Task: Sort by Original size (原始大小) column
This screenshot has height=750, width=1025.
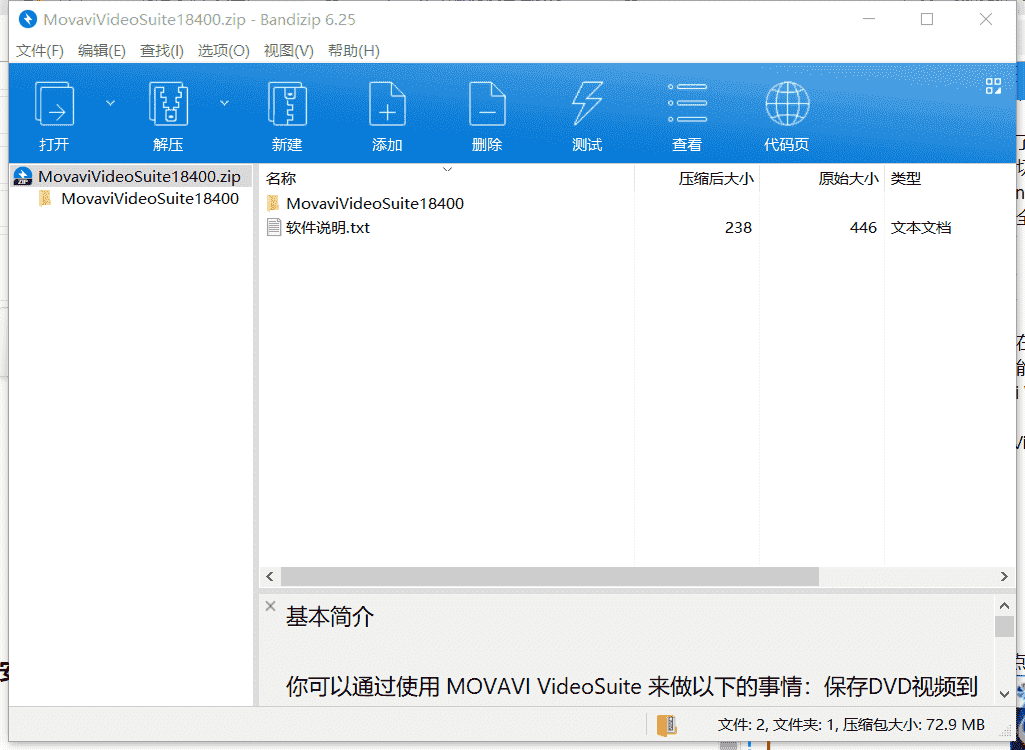Action: [x=848, y=179]
